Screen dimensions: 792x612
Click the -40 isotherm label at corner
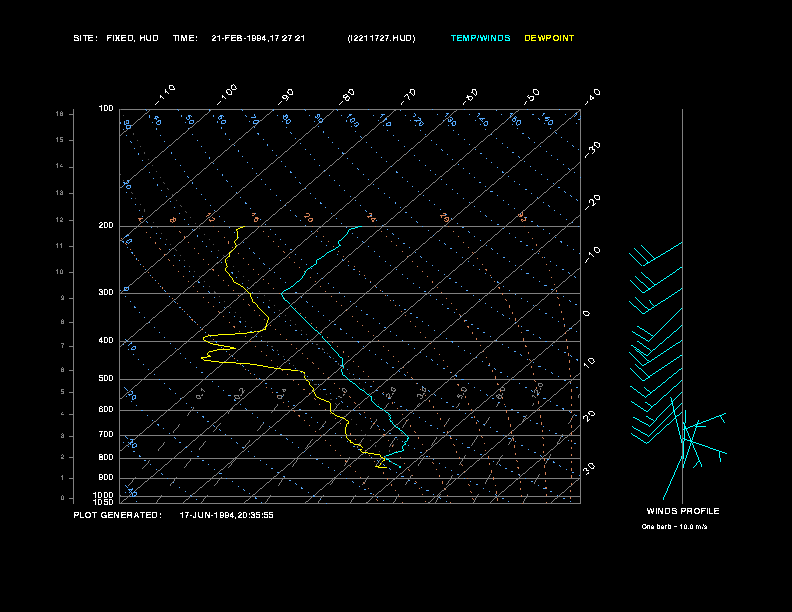[x=593, y=97]
